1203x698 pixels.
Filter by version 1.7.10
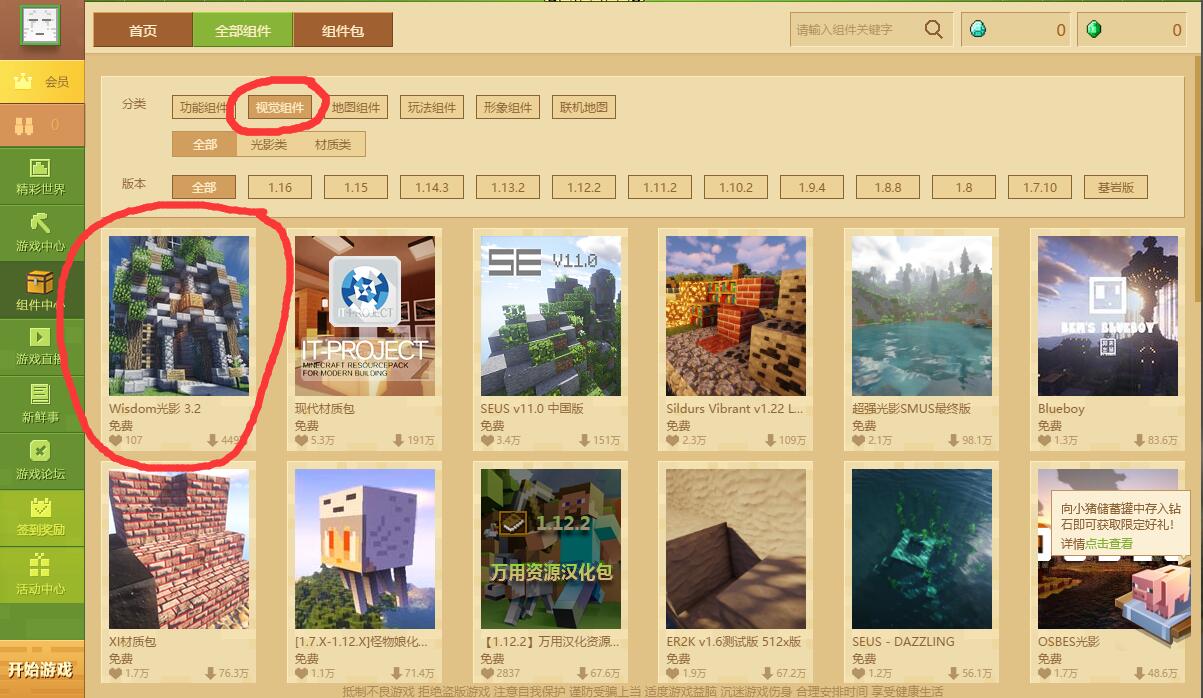tap(1040, 187)
